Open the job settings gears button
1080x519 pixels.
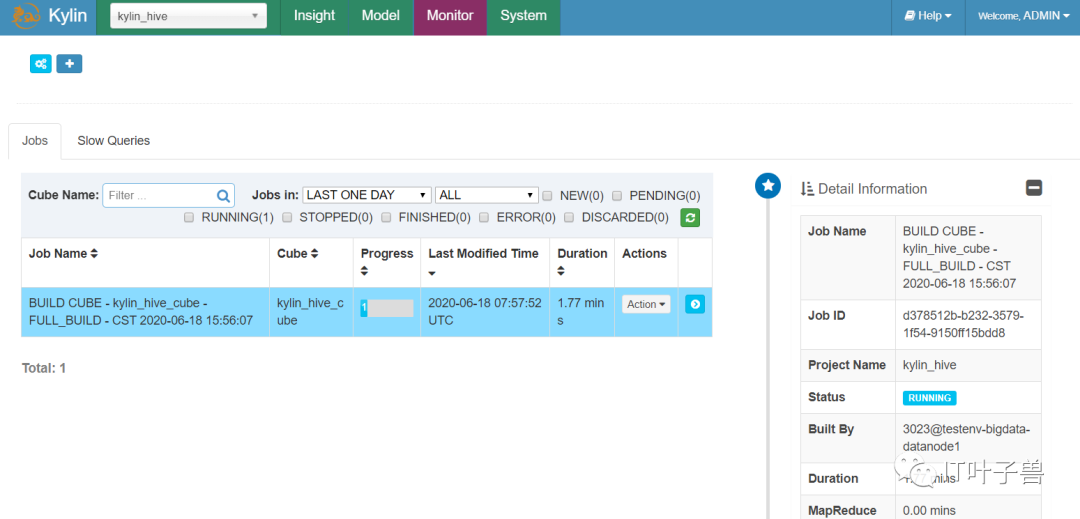point(41,64)
